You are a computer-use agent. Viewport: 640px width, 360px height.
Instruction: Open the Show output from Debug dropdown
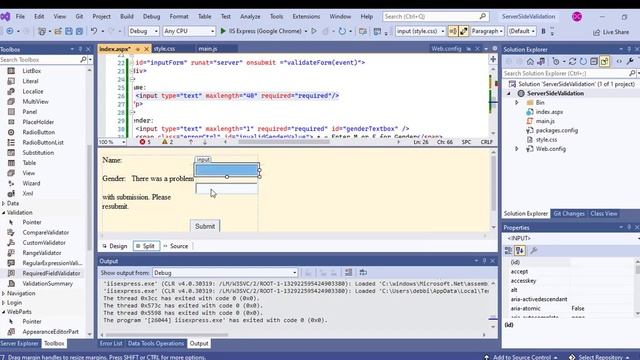(x=225, y=273)
